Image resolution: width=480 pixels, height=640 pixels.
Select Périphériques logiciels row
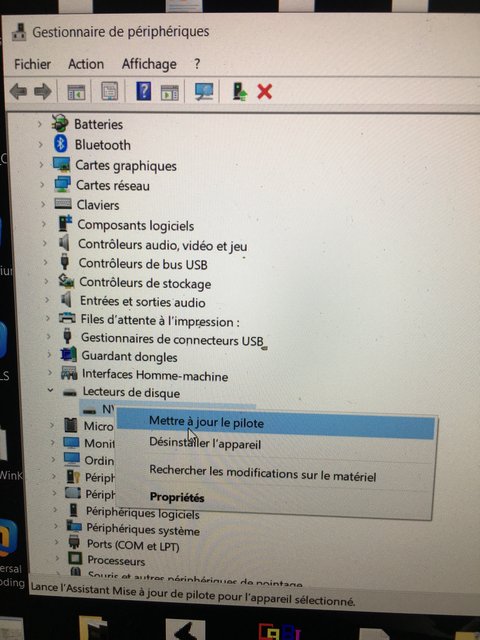point(142,513)
